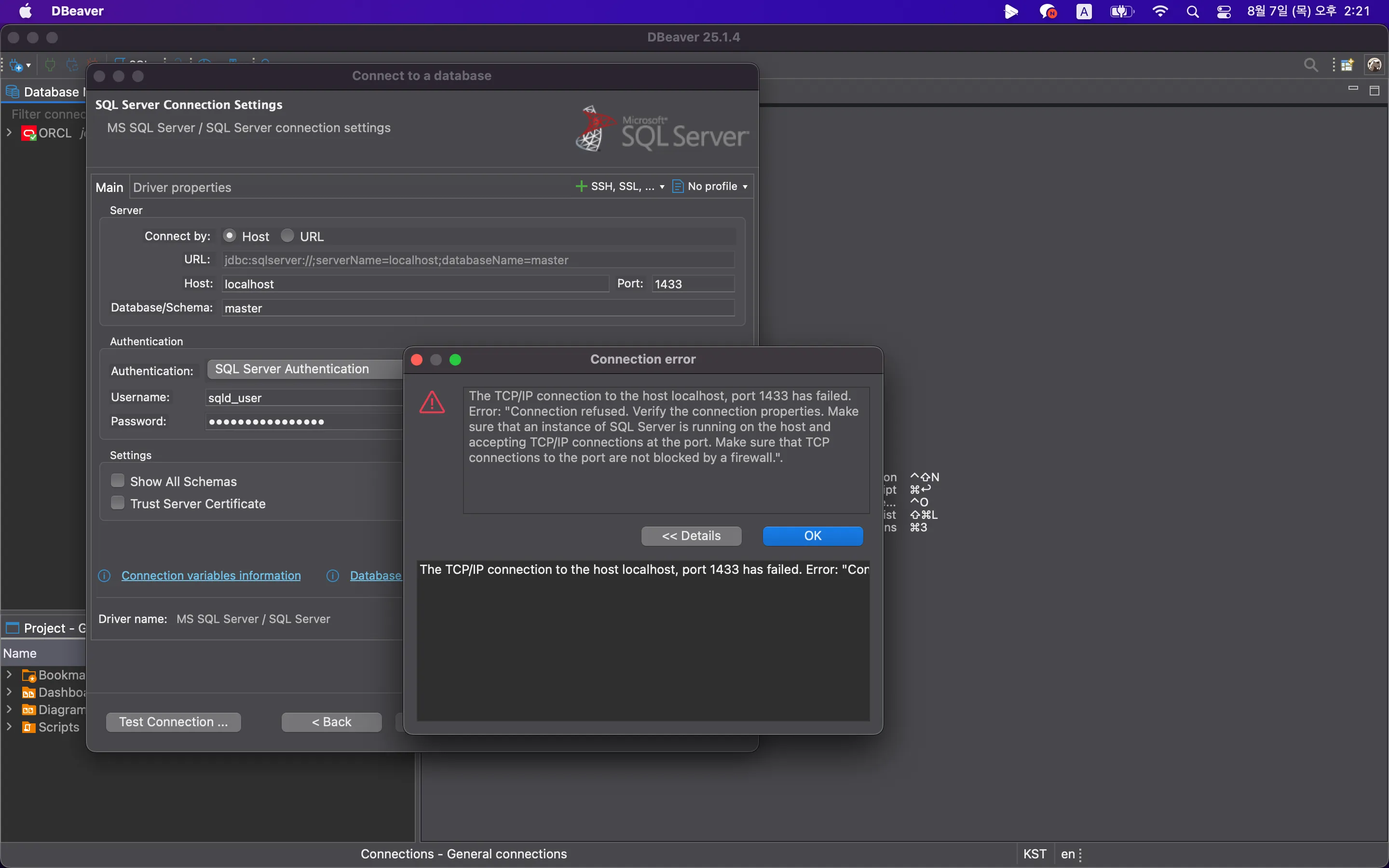
Task: Click the Dashboards folder icon
Action: [29, 693]
